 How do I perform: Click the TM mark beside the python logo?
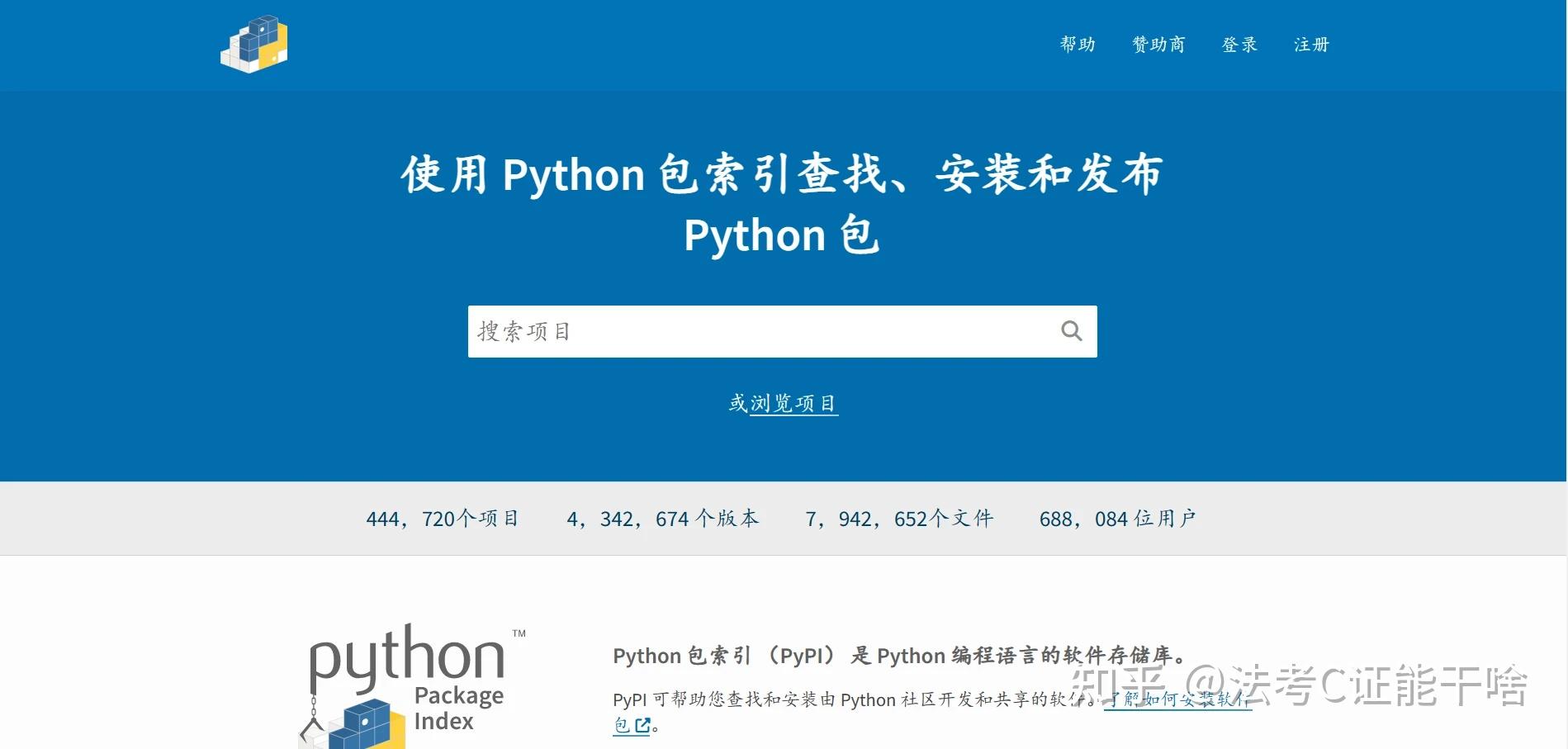[520, 633]
